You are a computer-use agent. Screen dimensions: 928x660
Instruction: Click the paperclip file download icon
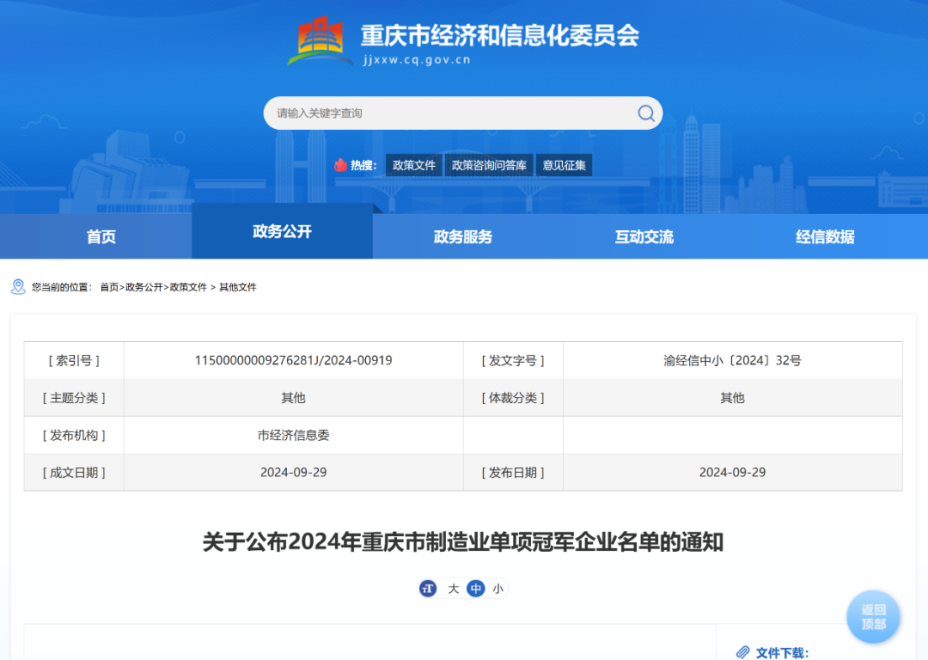743,652
